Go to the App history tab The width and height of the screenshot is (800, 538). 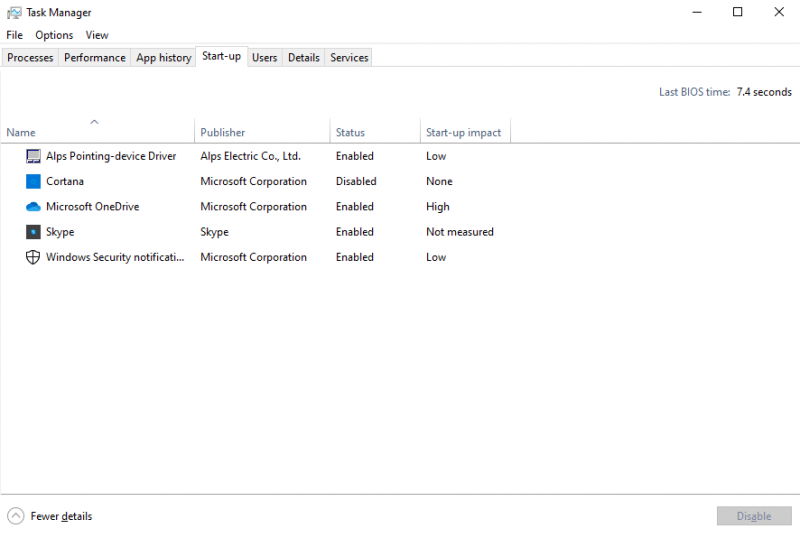pyautogui.click(x=163, y=58)
